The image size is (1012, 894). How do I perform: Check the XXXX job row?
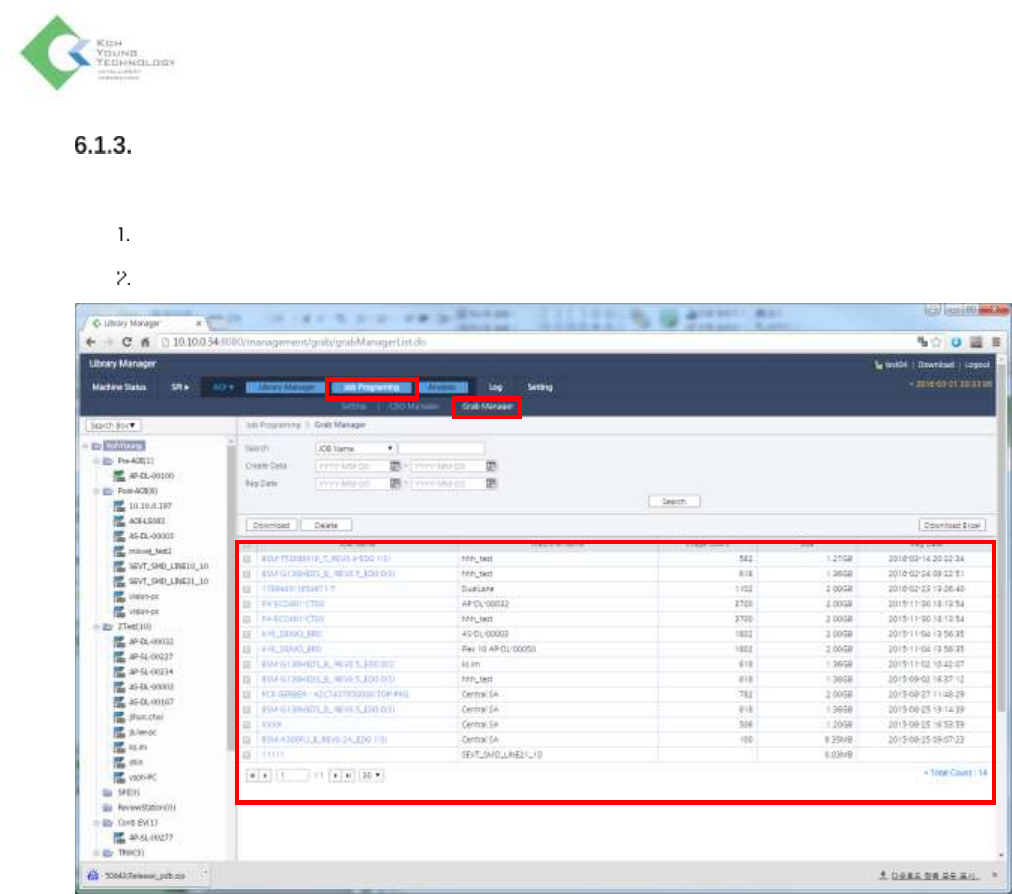(247, 725)
